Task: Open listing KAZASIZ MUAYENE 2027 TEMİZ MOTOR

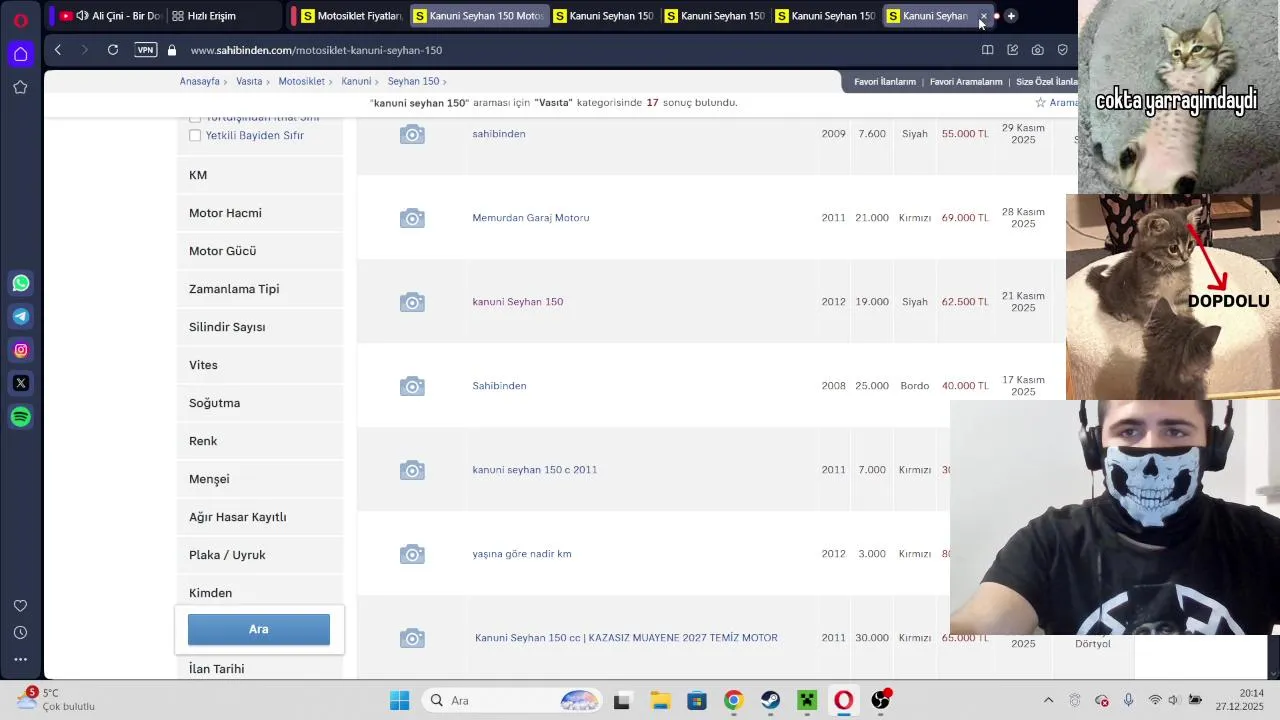Action: click(626, 638)
